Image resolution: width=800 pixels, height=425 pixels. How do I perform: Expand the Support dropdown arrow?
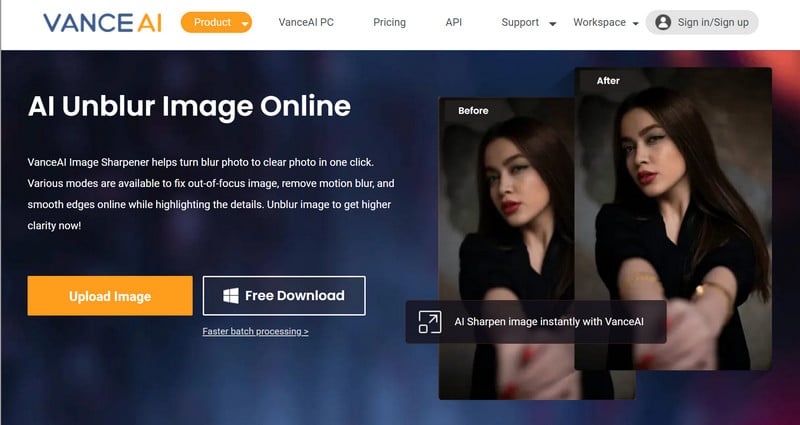coord(552,23)
